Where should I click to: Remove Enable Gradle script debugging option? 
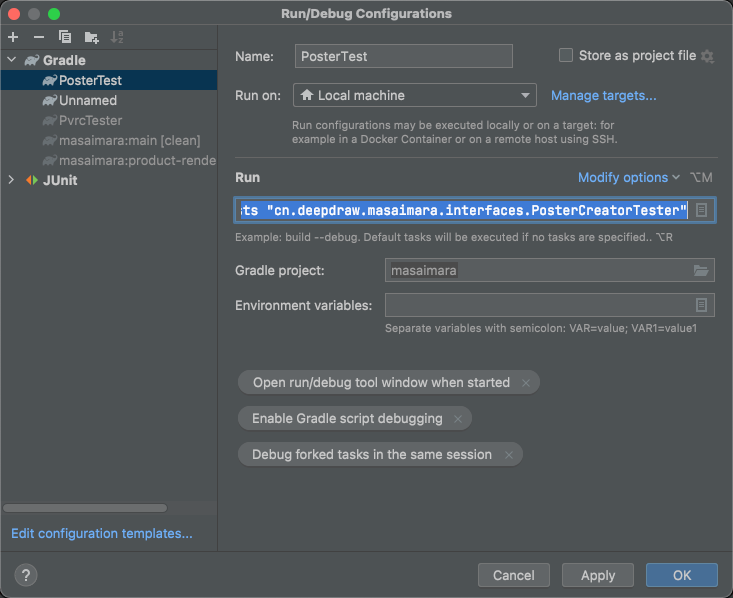458,419
